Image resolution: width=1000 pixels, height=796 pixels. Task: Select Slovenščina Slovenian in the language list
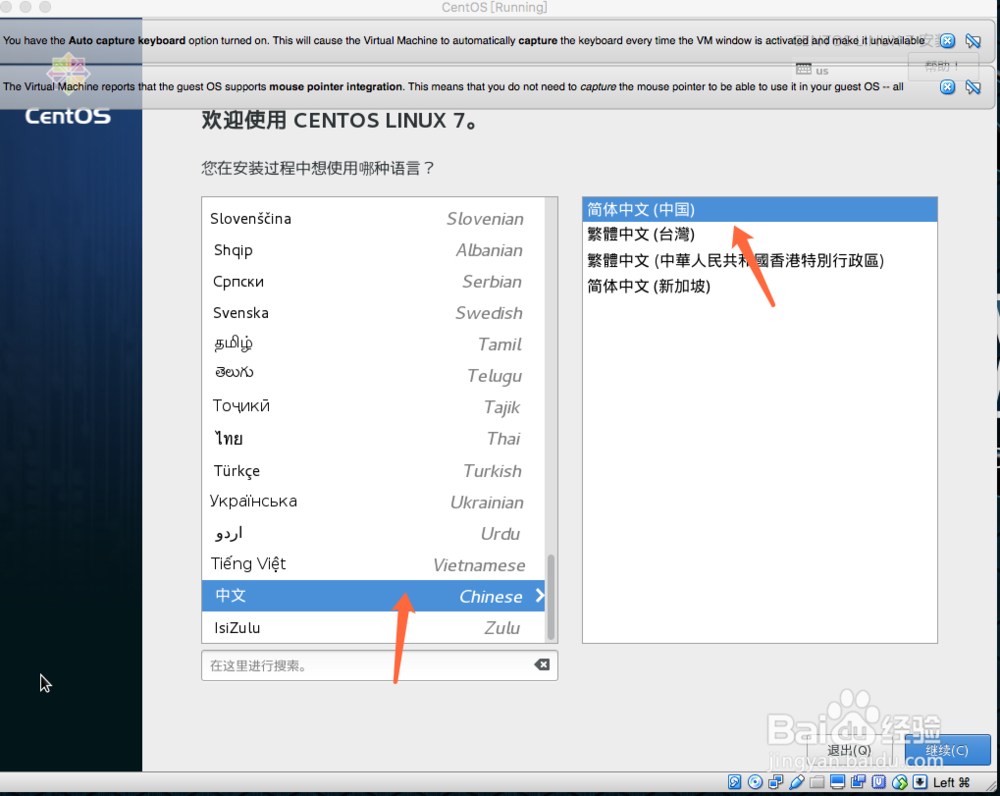(x=373, y=219)
